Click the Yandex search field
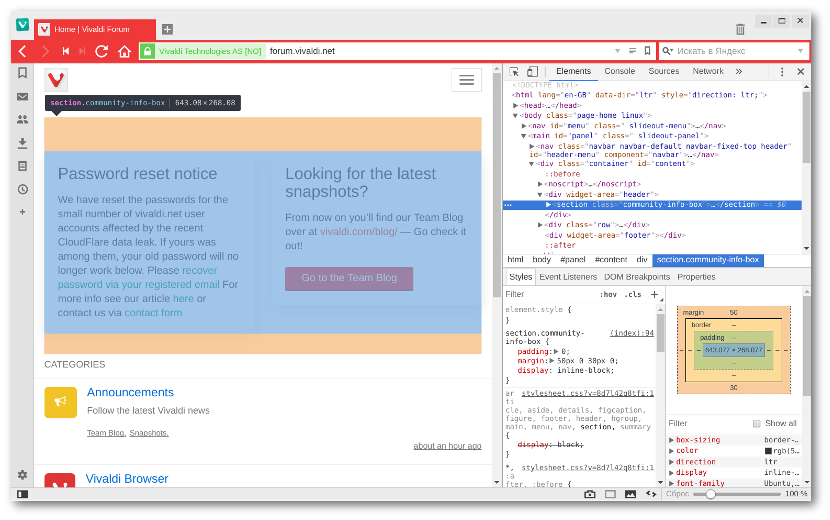 tap(733, 51)
